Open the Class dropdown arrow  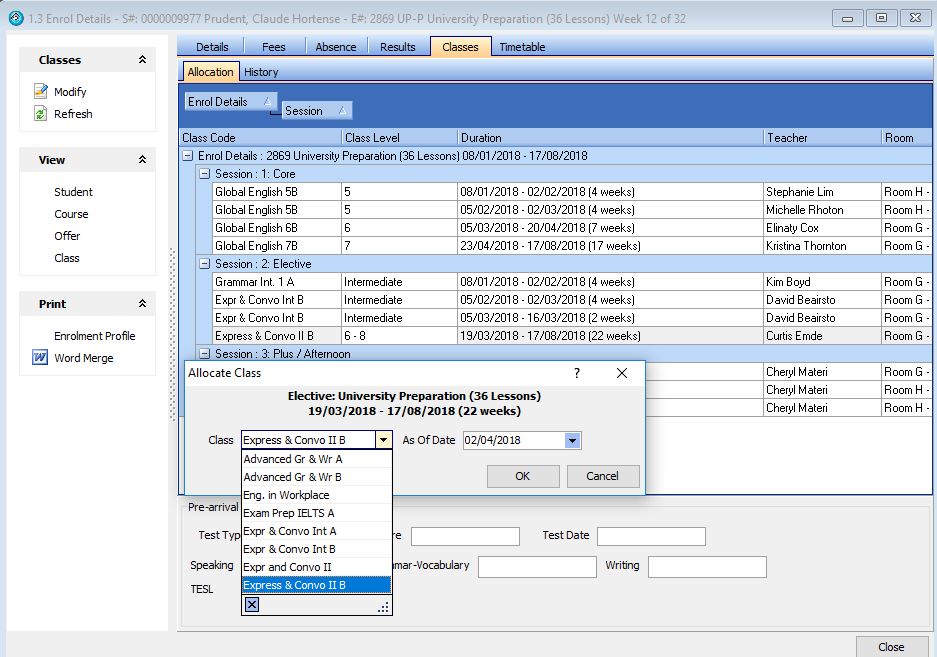tap(383, 440)
